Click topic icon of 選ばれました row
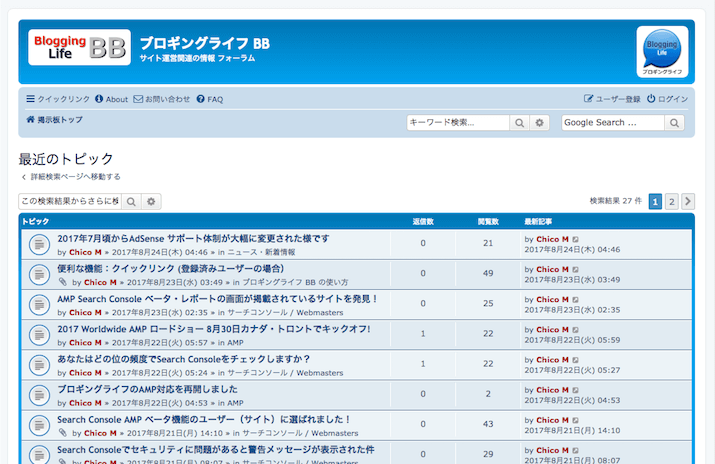This screenshot has height=464, width=715. point(39,425)
